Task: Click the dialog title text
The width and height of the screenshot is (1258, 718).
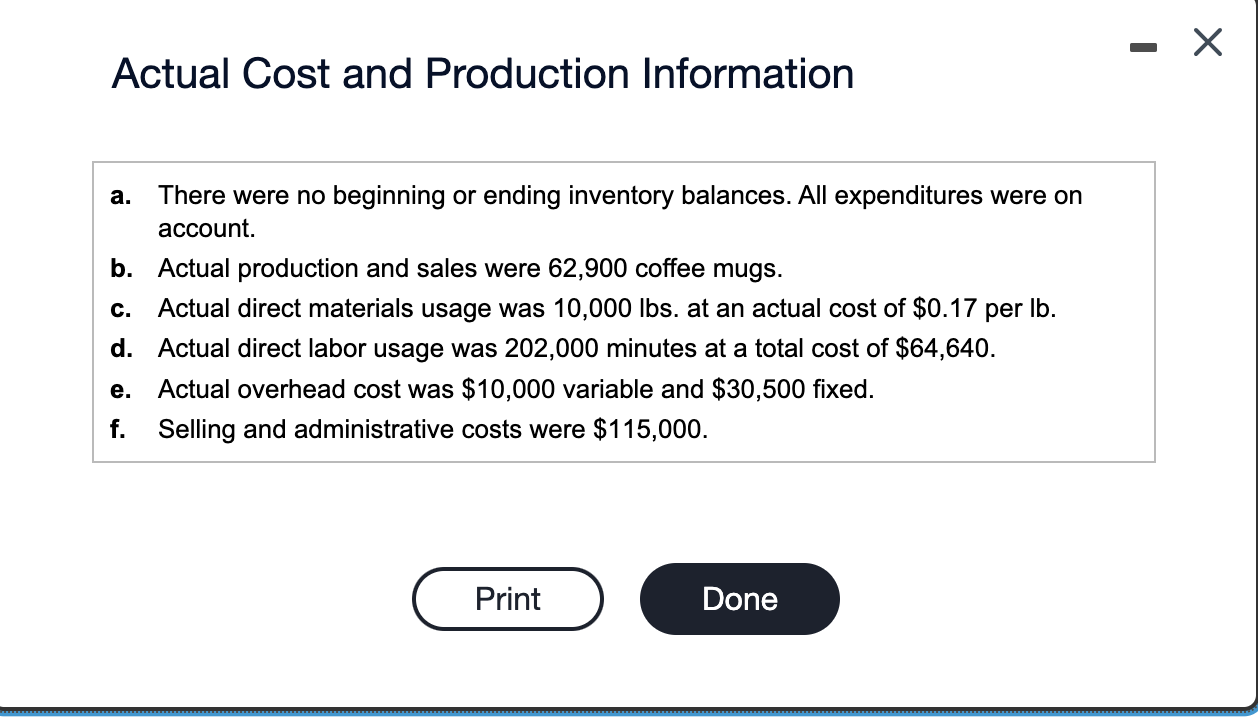Action: 484,73
